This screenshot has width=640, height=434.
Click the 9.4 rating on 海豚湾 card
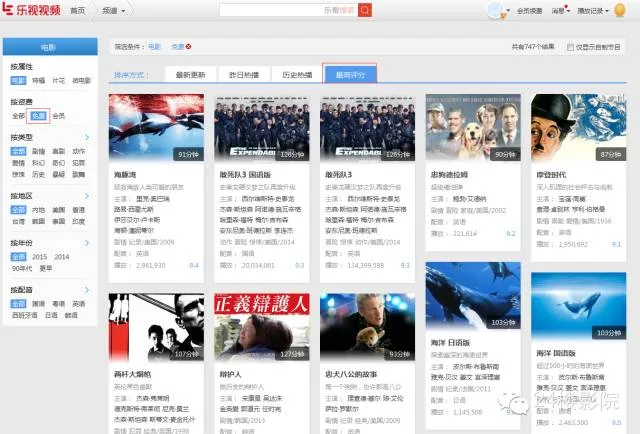[194, 265]
